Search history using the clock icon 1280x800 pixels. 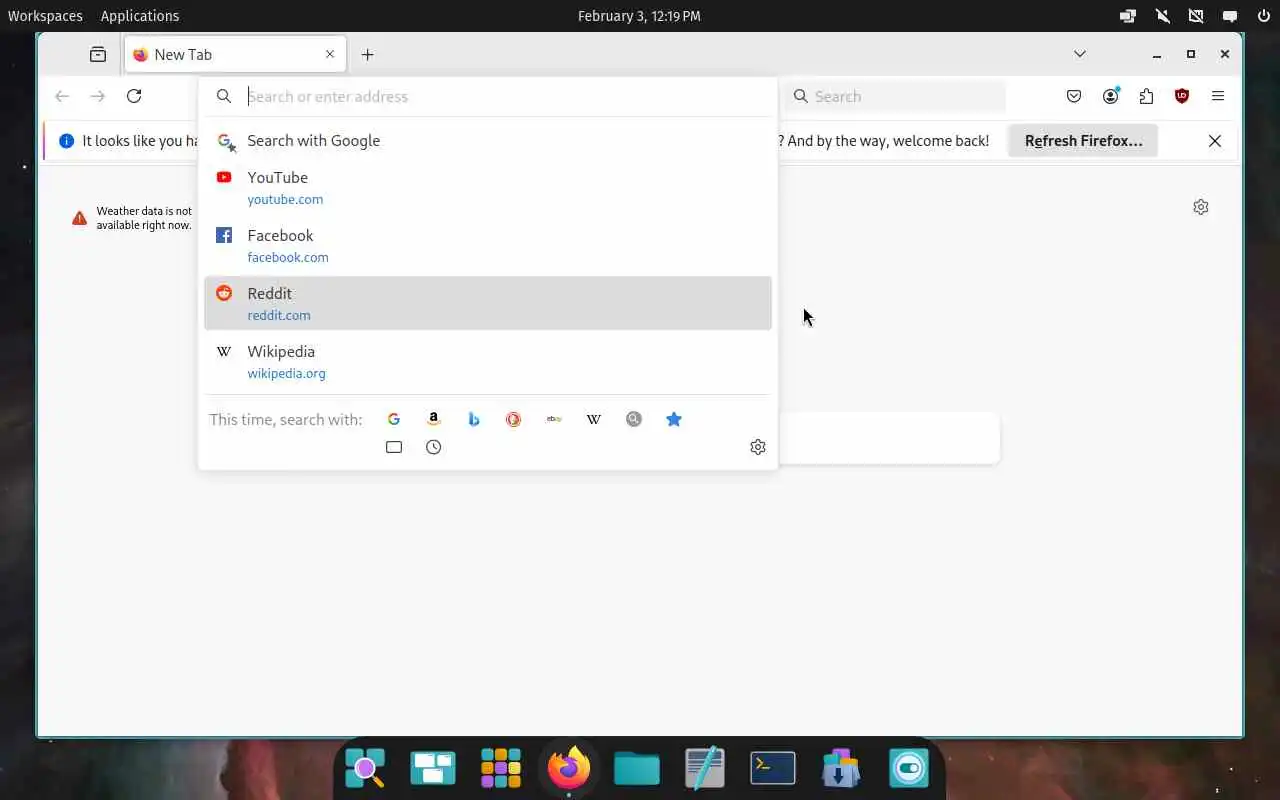[x=433, y=447]
